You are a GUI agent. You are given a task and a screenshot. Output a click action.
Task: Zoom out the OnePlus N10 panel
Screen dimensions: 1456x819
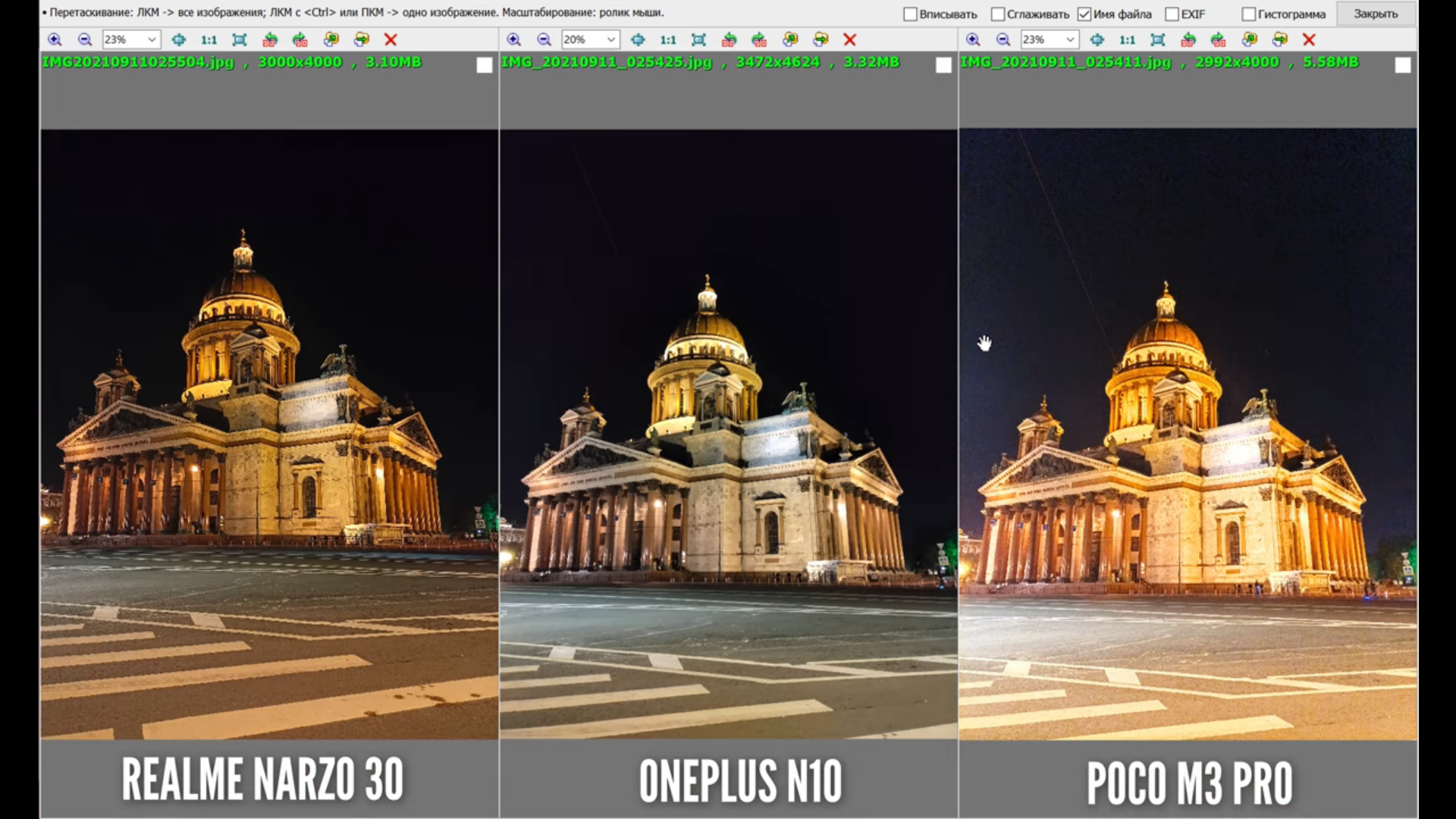pos(544,39)
